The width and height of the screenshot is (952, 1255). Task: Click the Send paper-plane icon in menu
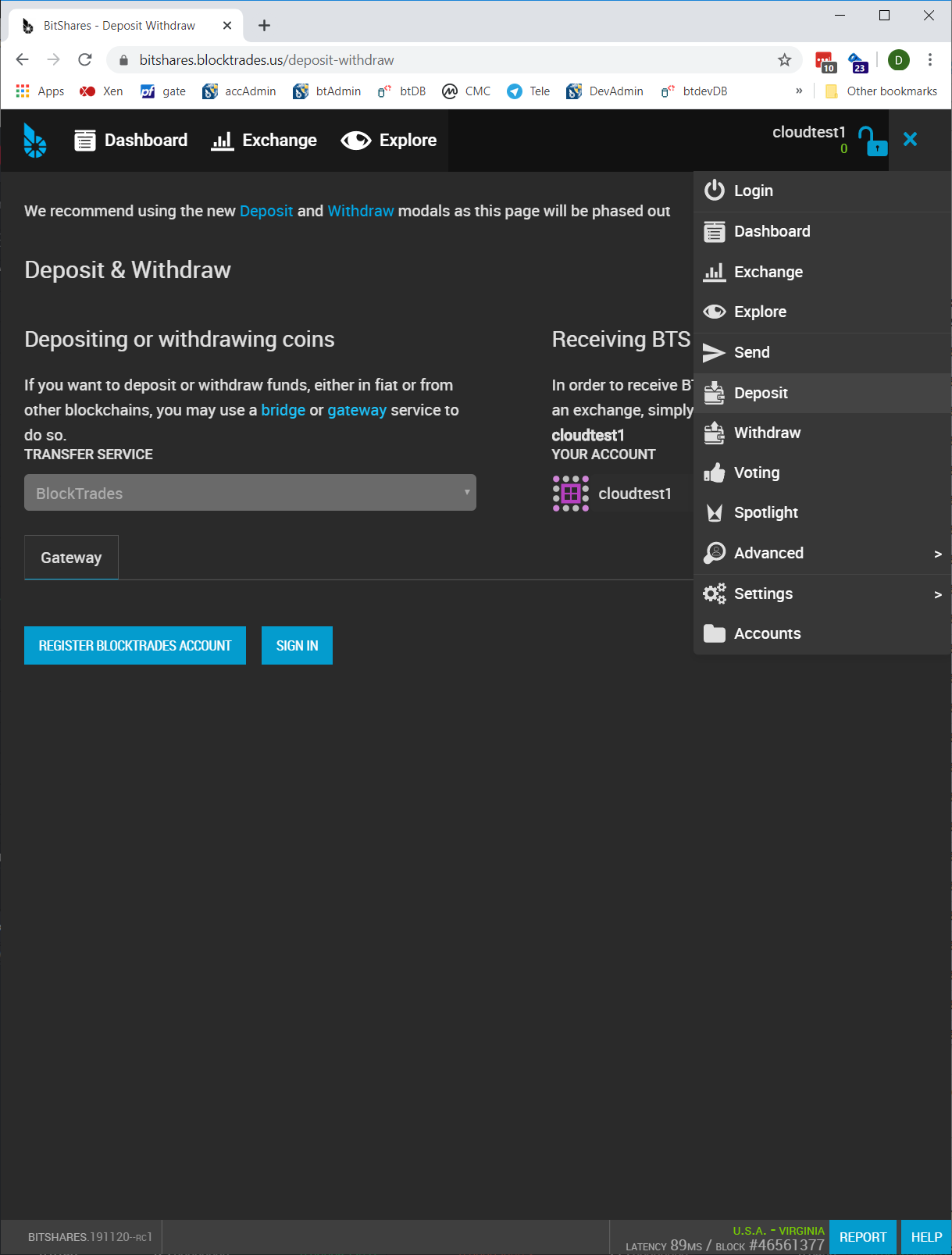click(x=714, y=353)
